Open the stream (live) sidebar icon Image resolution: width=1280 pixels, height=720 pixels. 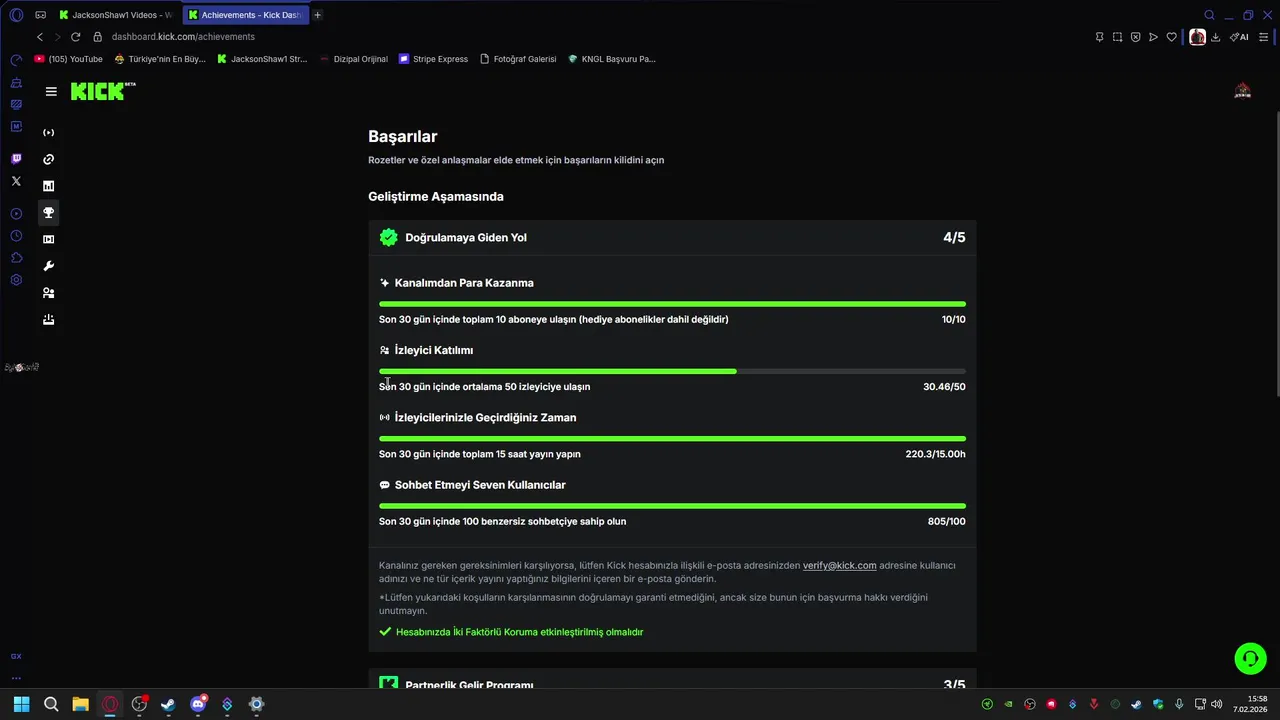[48, 133]
